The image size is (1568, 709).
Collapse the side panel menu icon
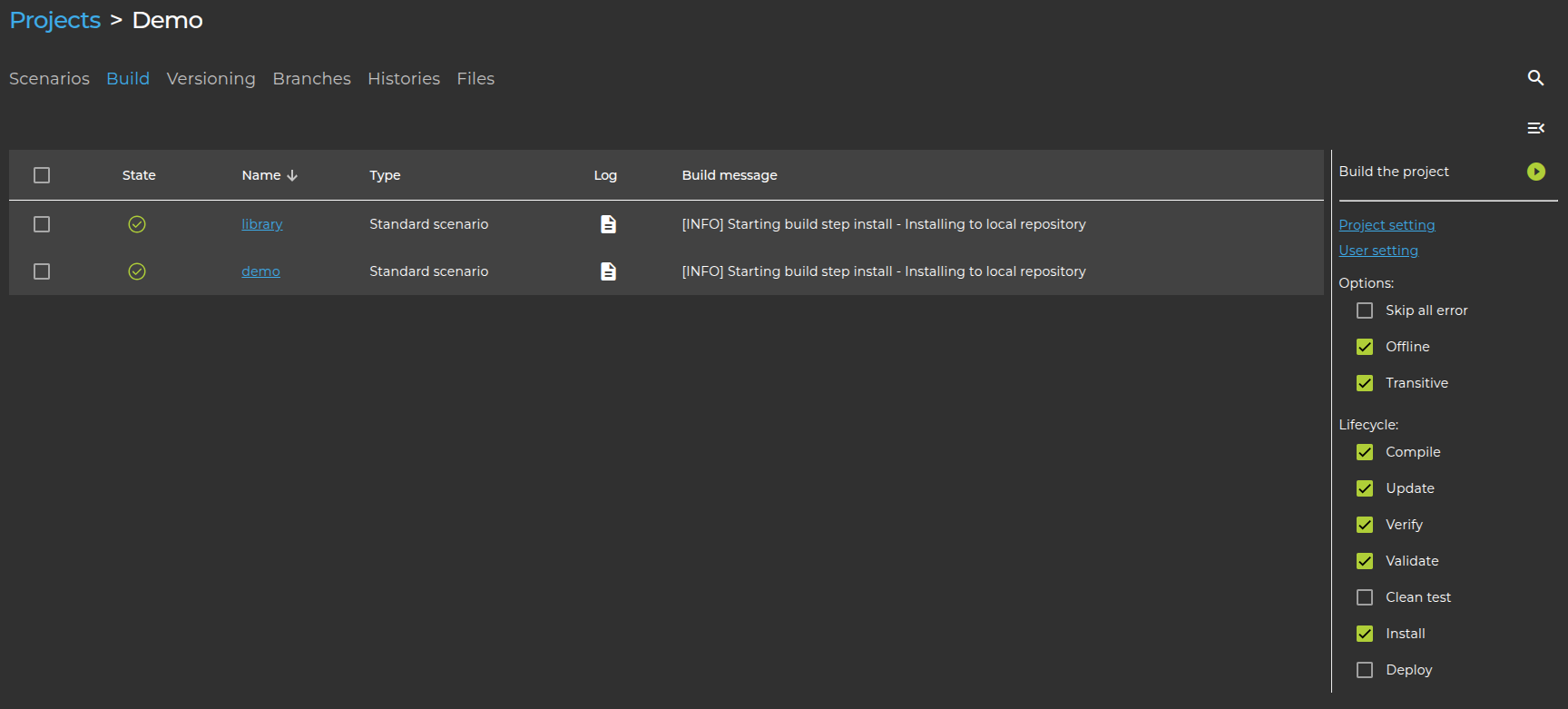(x=1535, y=128)
